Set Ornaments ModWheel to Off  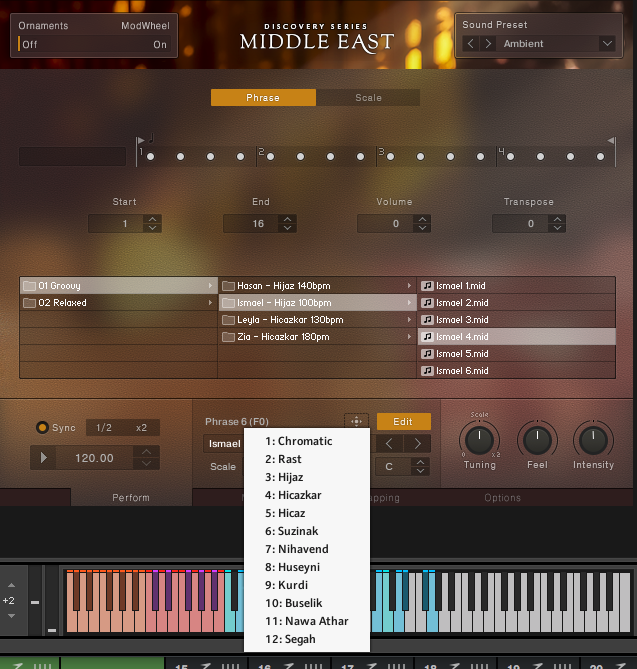click(29, 44)
